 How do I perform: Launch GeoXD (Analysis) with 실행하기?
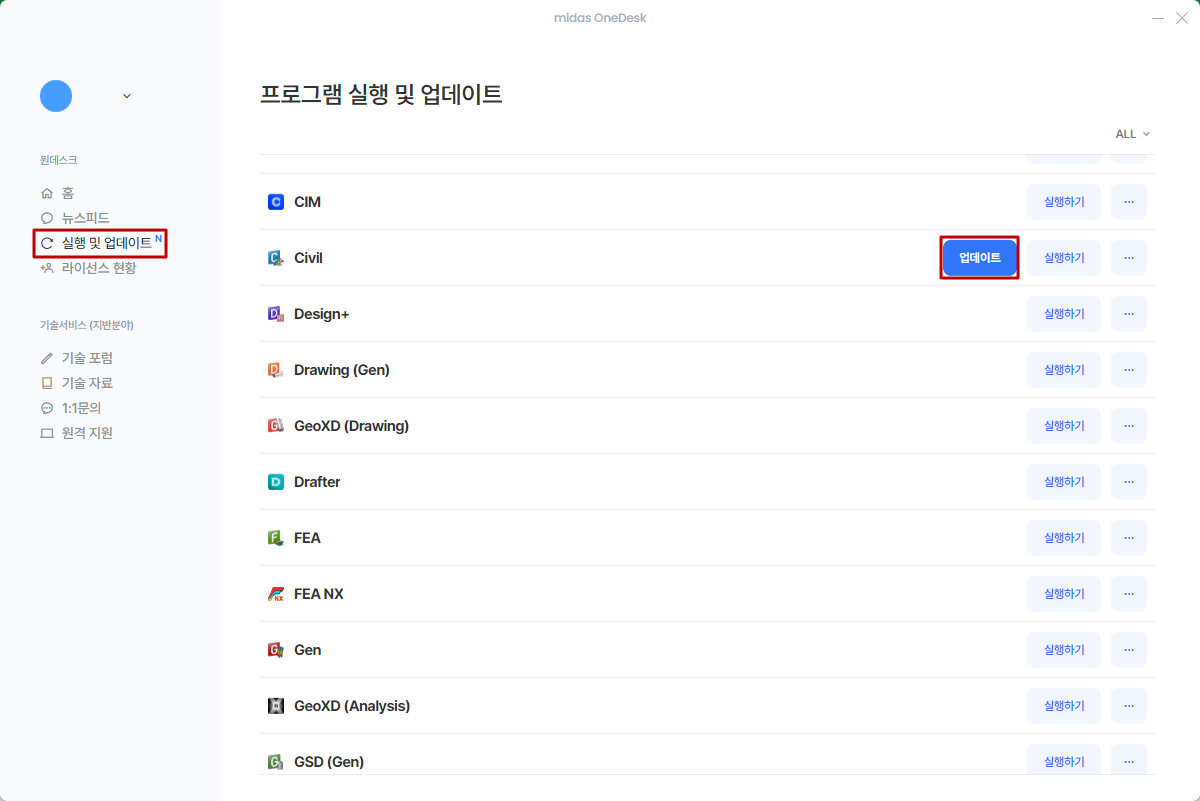[1064, 706]
